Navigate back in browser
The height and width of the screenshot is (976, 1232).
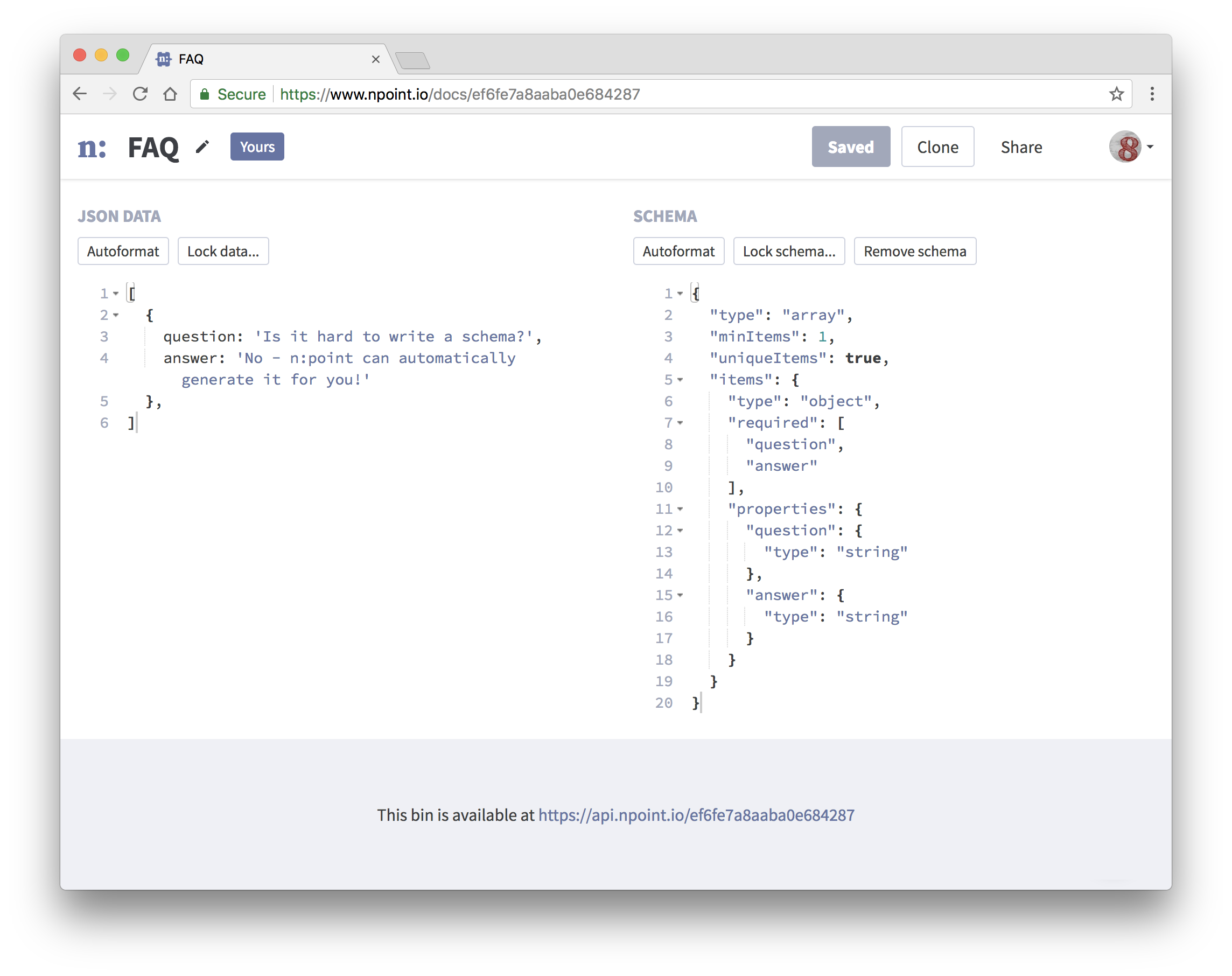point(80,94)
